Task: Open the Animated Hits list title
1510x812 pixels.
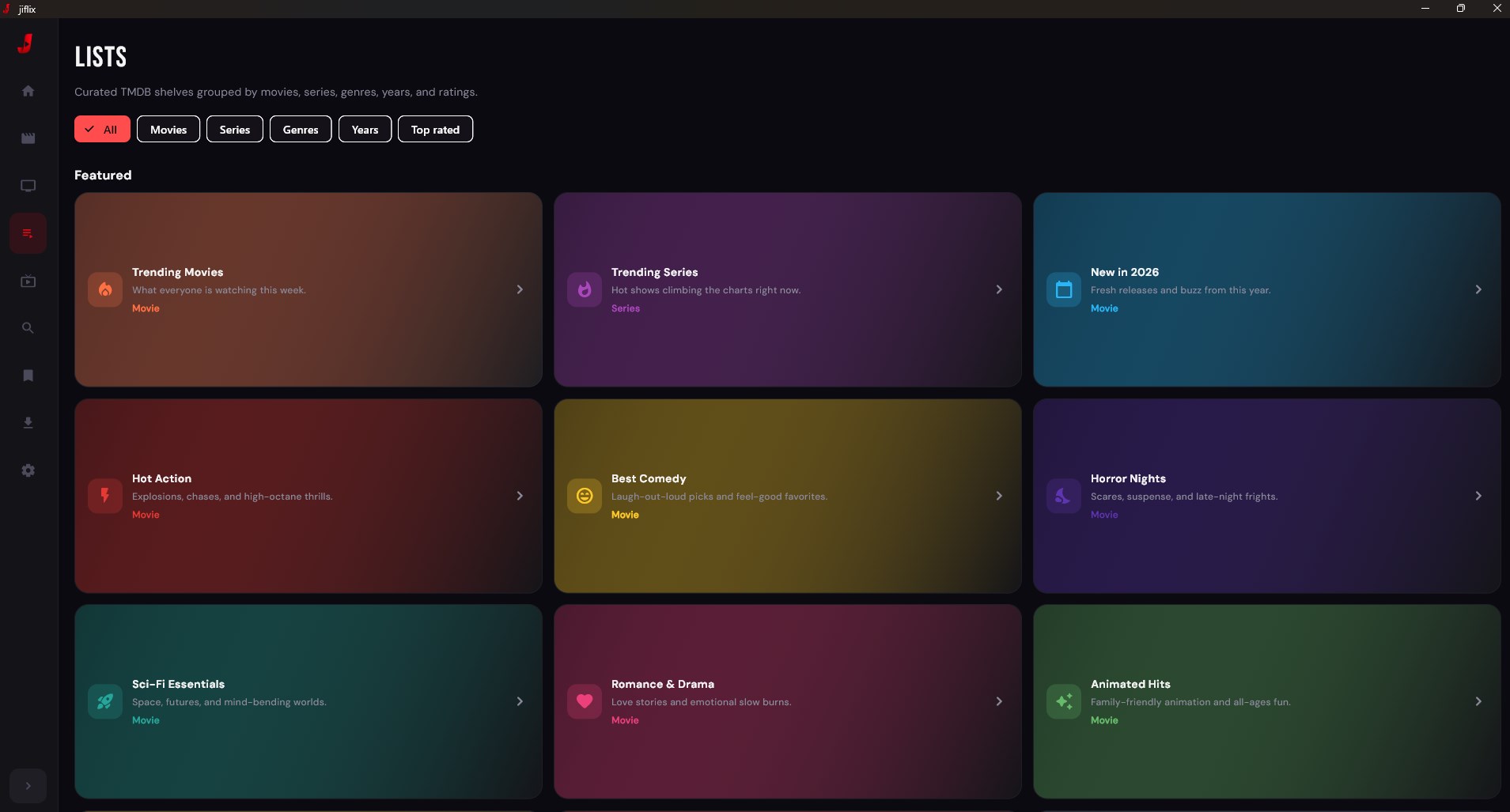Action: 1130,684
